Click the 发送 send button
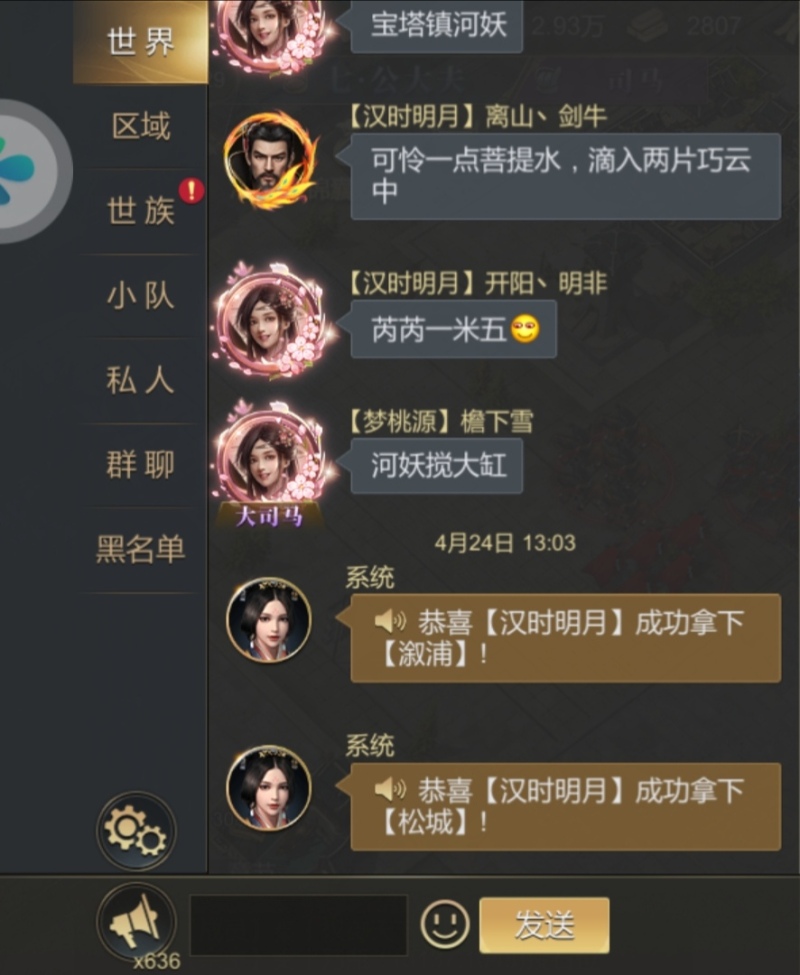The height and width of the screenshot is (975, 800). coord(544,925)
